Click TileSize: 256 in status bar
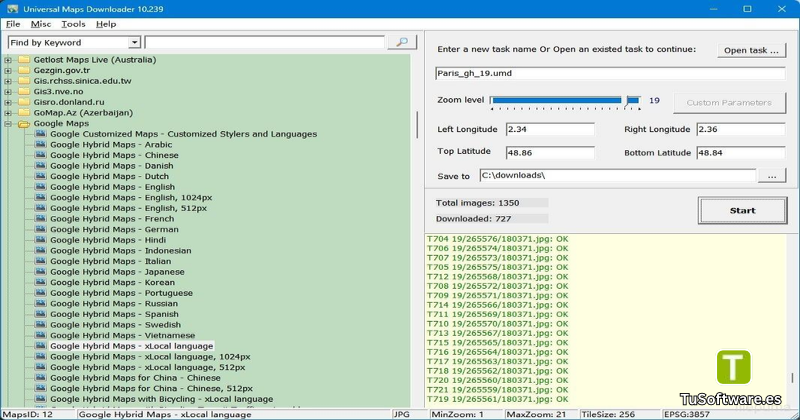Viewport: 800px width, 420px height. (608, 414)
